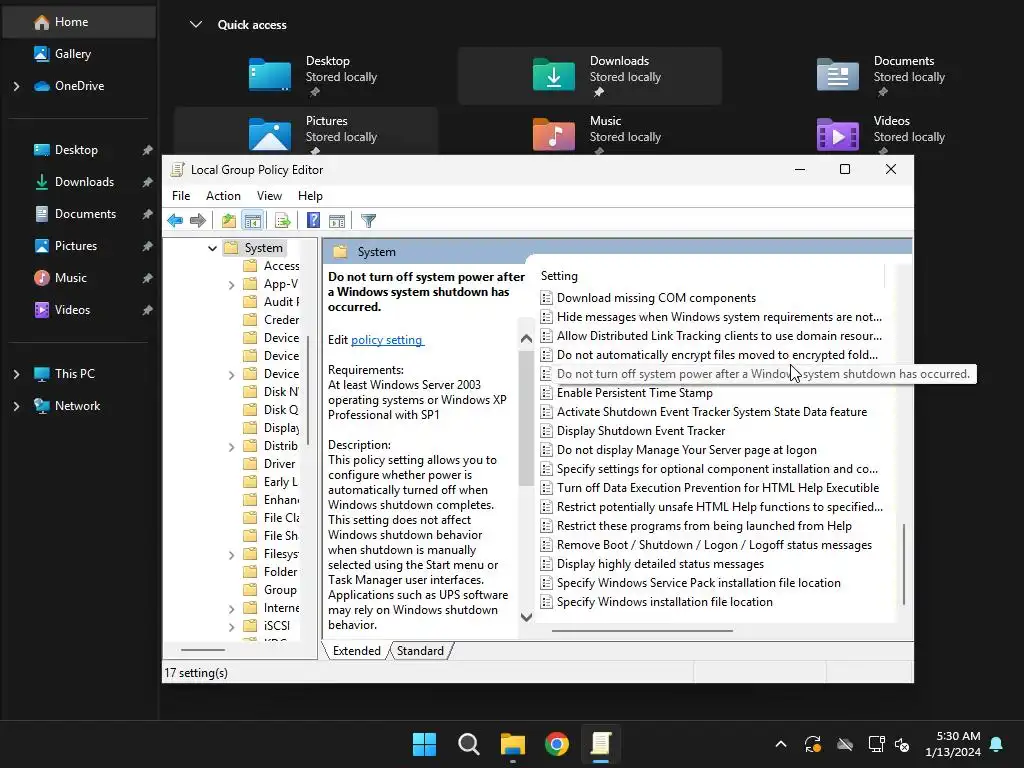
Task: Select 'Display Shutdown Event Tracker' setting
Action: pos(641,431)
